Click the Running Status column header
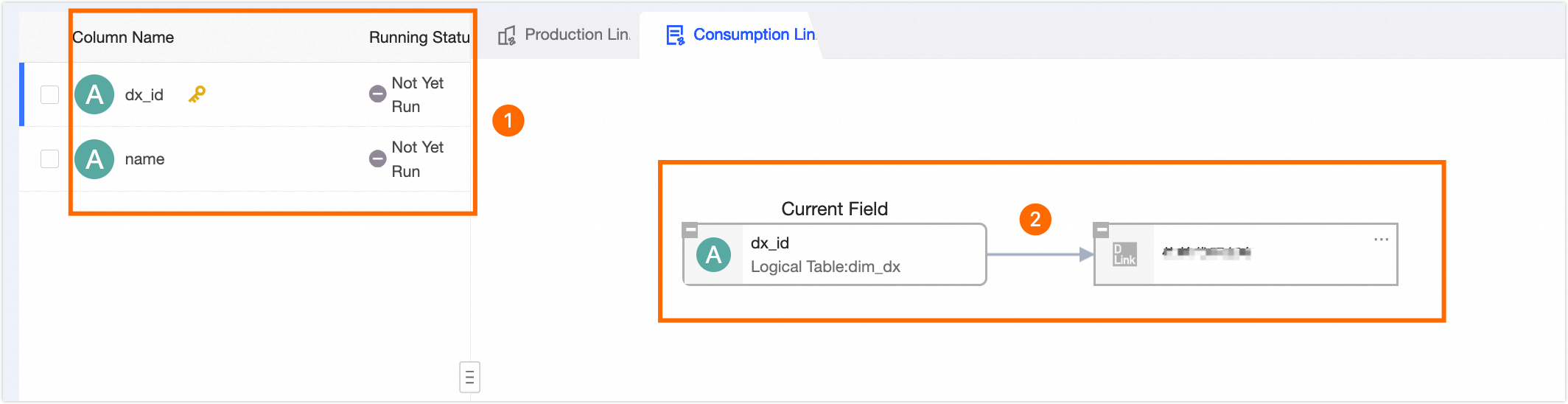This screenshot has width=1568, height=404. tap(419, 38)
